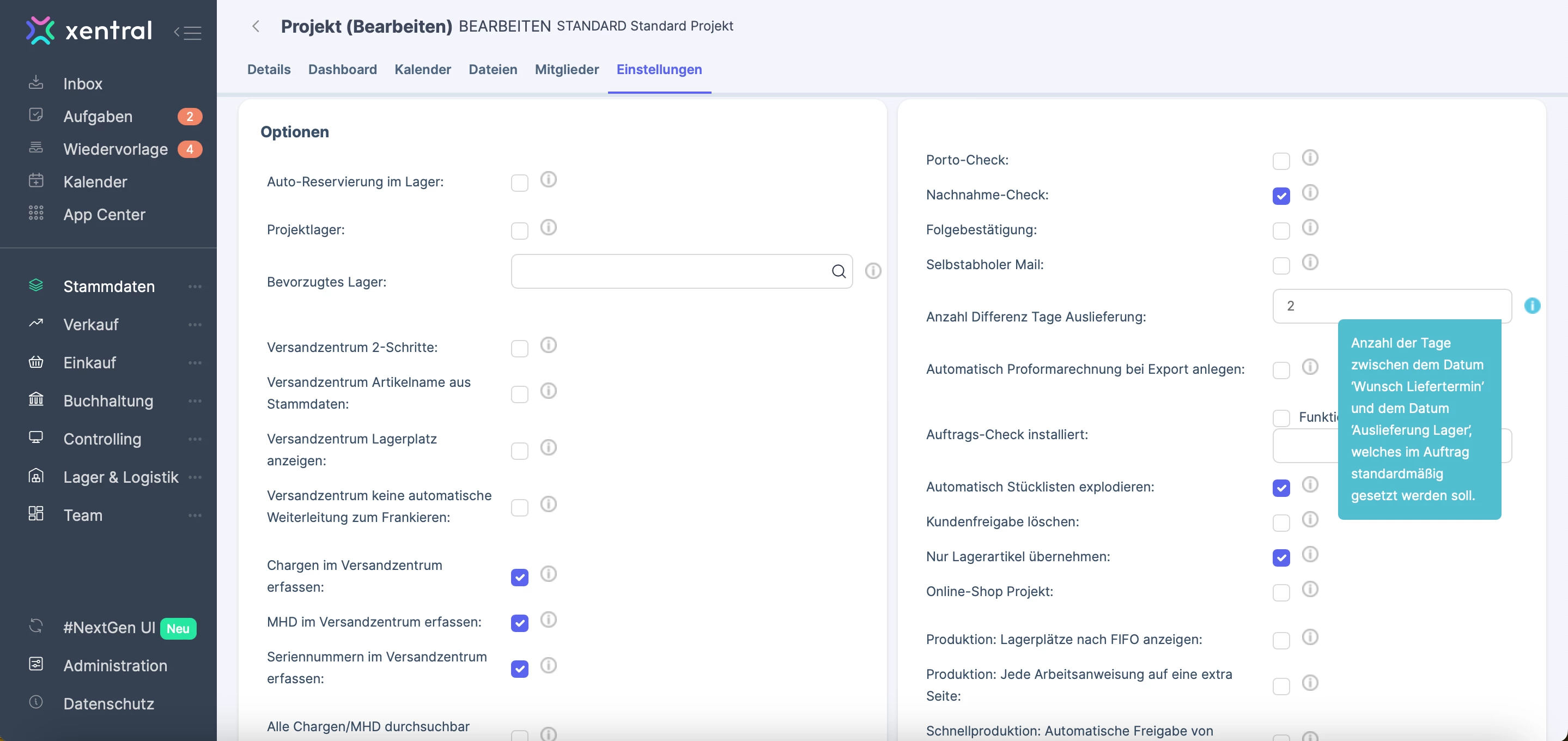
Task: Uncheck Seriennummern im Versandzentrum erfassen
Action: tap(519, 669)
